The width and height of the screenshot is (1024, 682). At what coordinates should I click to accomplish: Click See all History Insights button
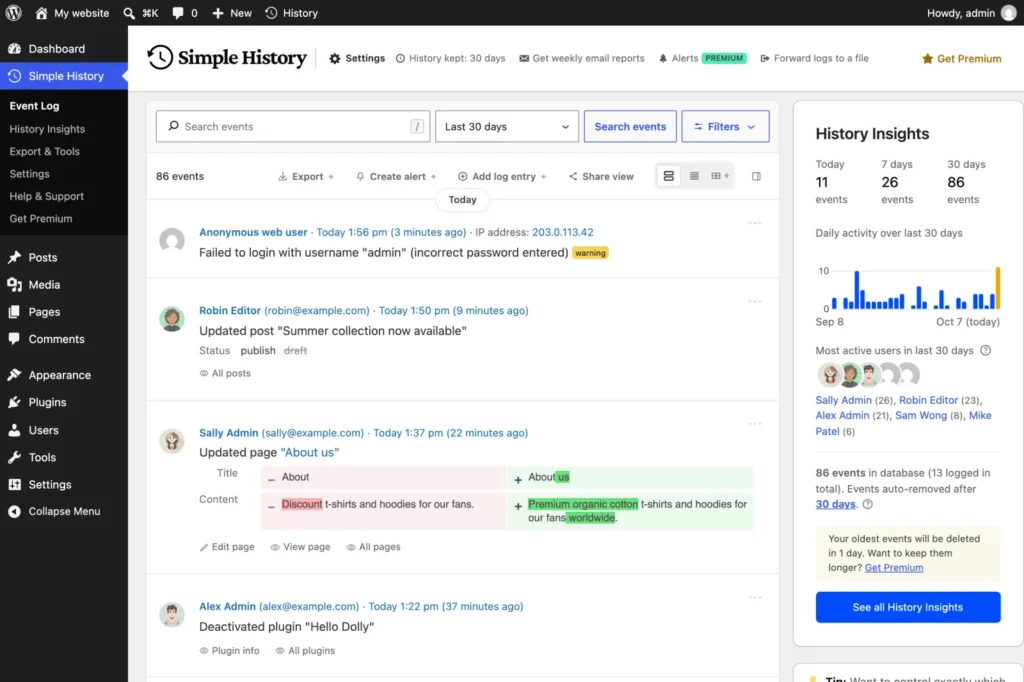tap(908, 608)
